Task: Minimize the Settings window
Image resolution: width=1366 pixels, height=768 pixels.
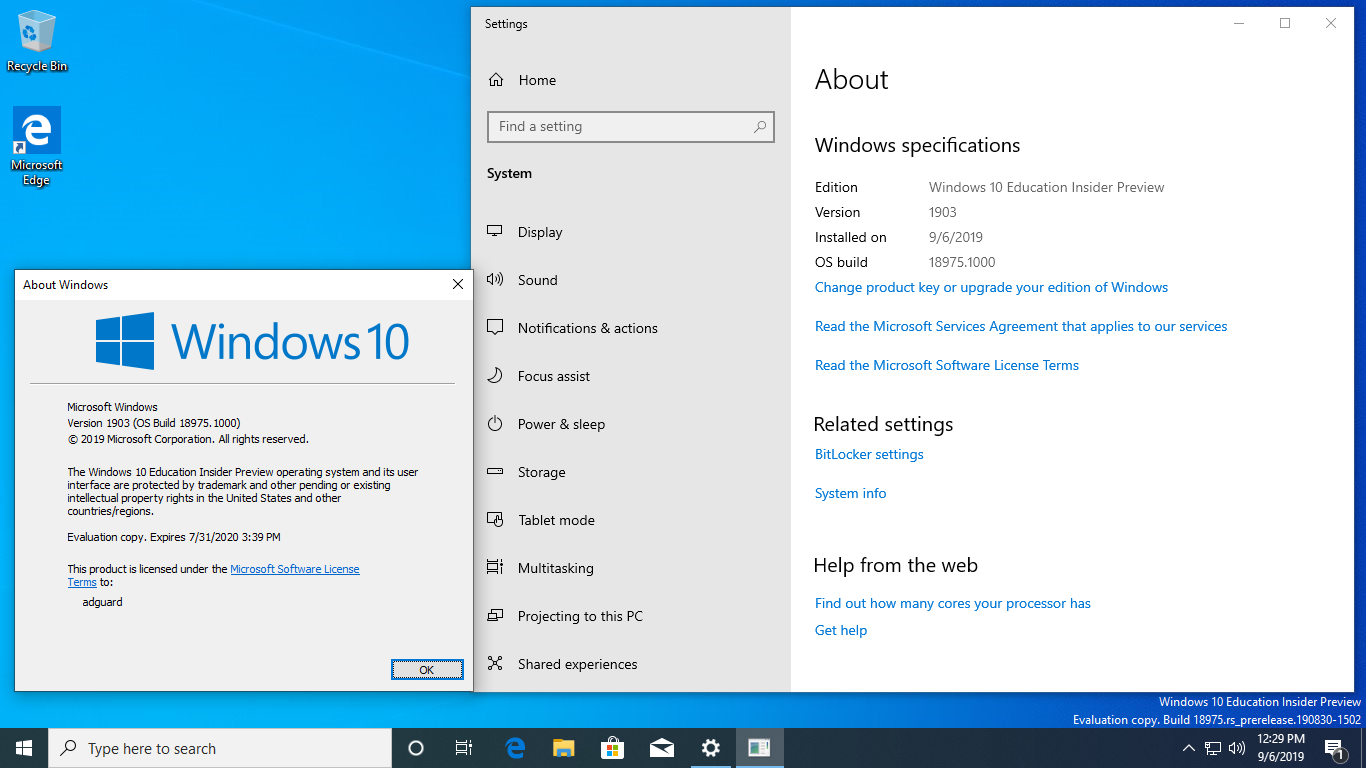Action: pos(1239,23)
